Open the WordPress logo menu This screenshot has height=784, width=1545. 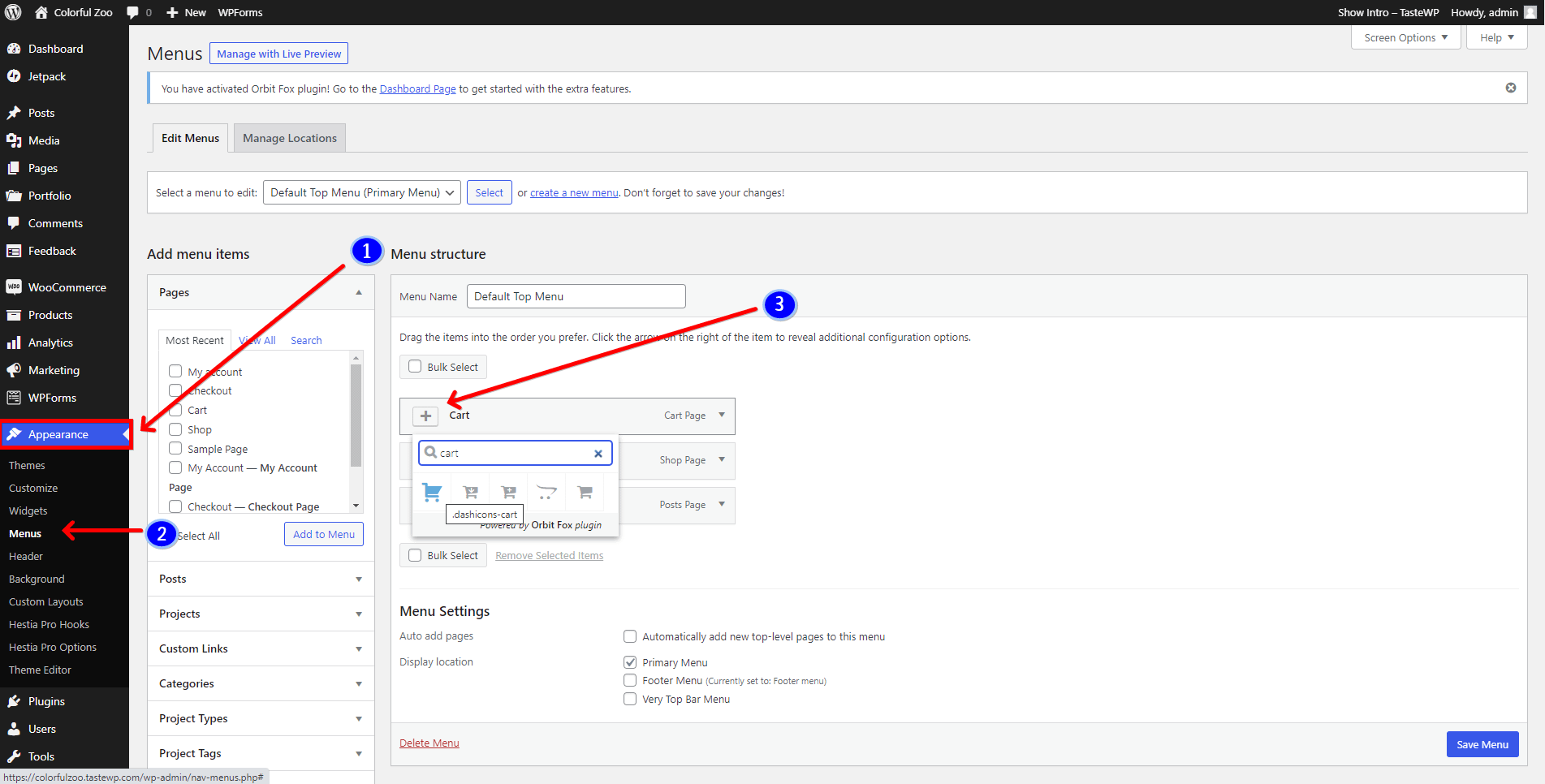pyautogui.click(x=13, y=12)
